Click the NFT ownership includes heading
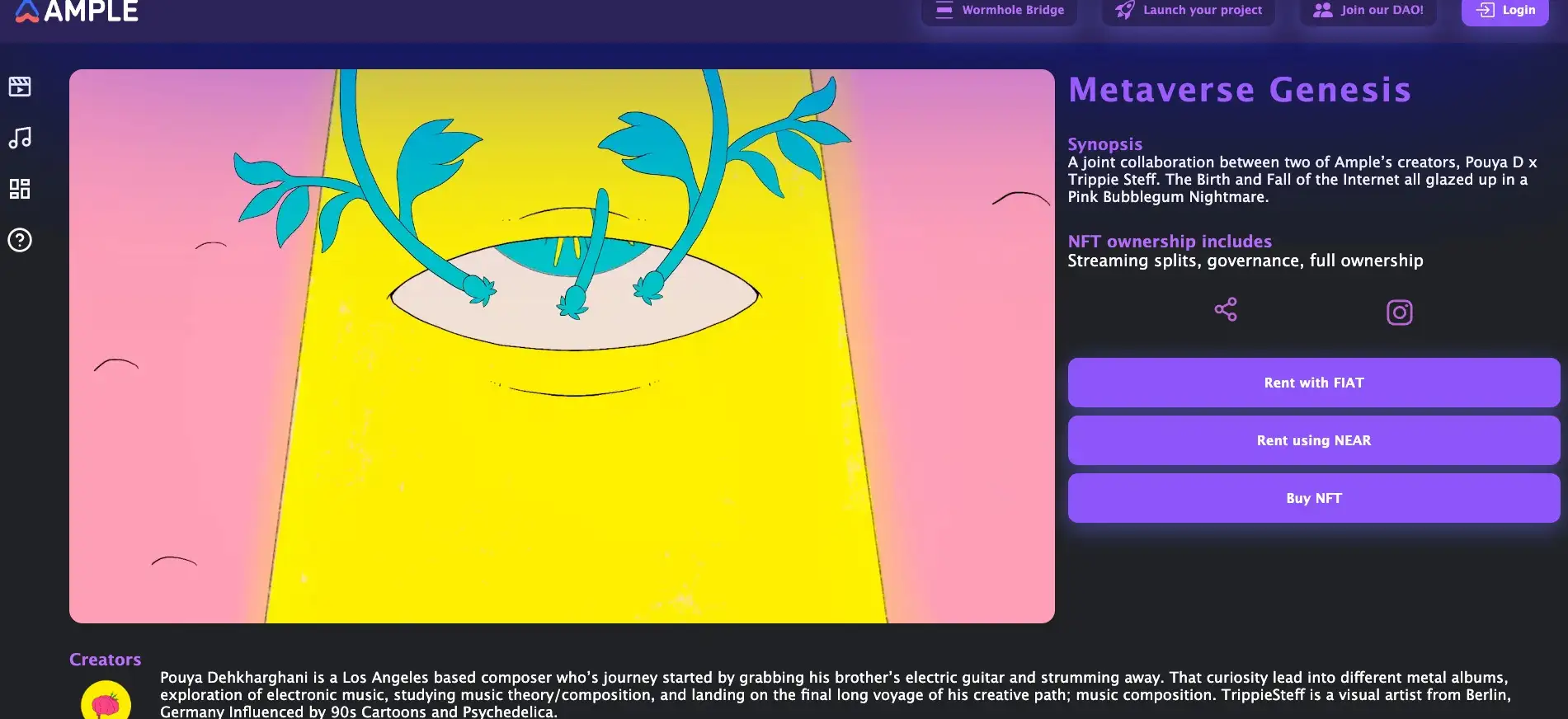This screenshot has width=1568, height=719. coord(1170,242)
